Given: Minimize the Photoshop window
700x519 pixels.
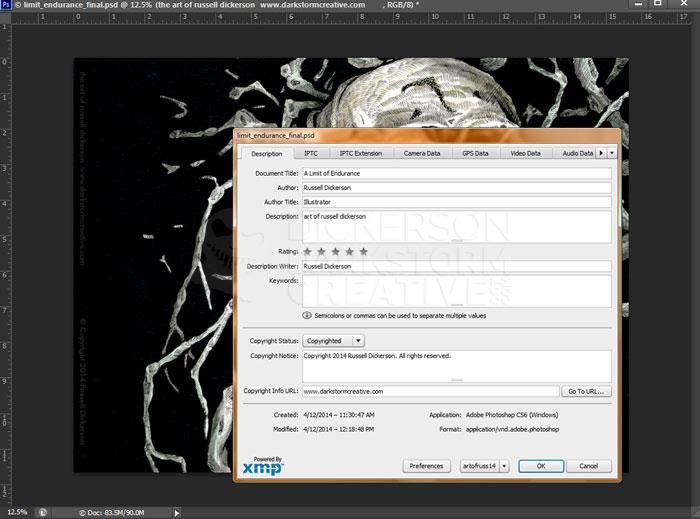Looking at the screenshot, I should pyautogui.click(x=638, y=4).
